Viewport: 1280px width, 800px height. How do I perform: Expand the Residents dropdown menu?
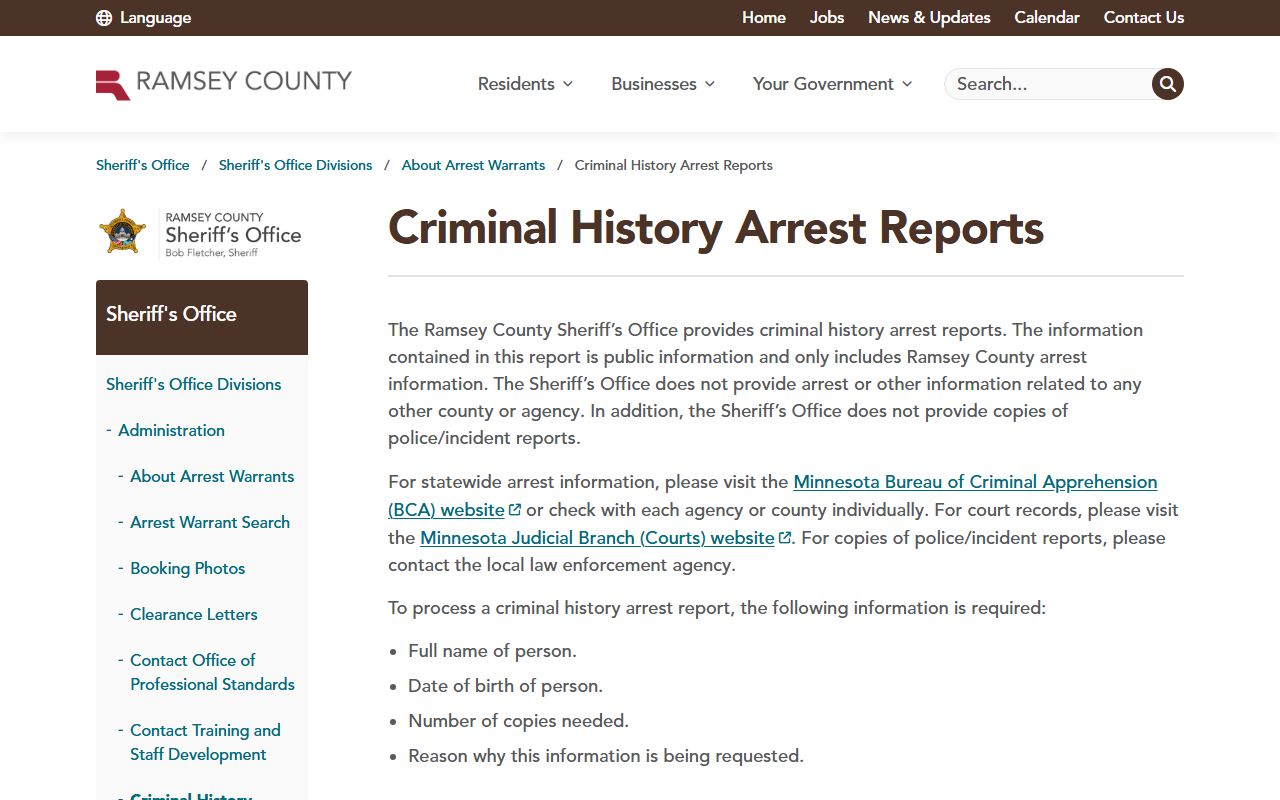coord(526,84)
